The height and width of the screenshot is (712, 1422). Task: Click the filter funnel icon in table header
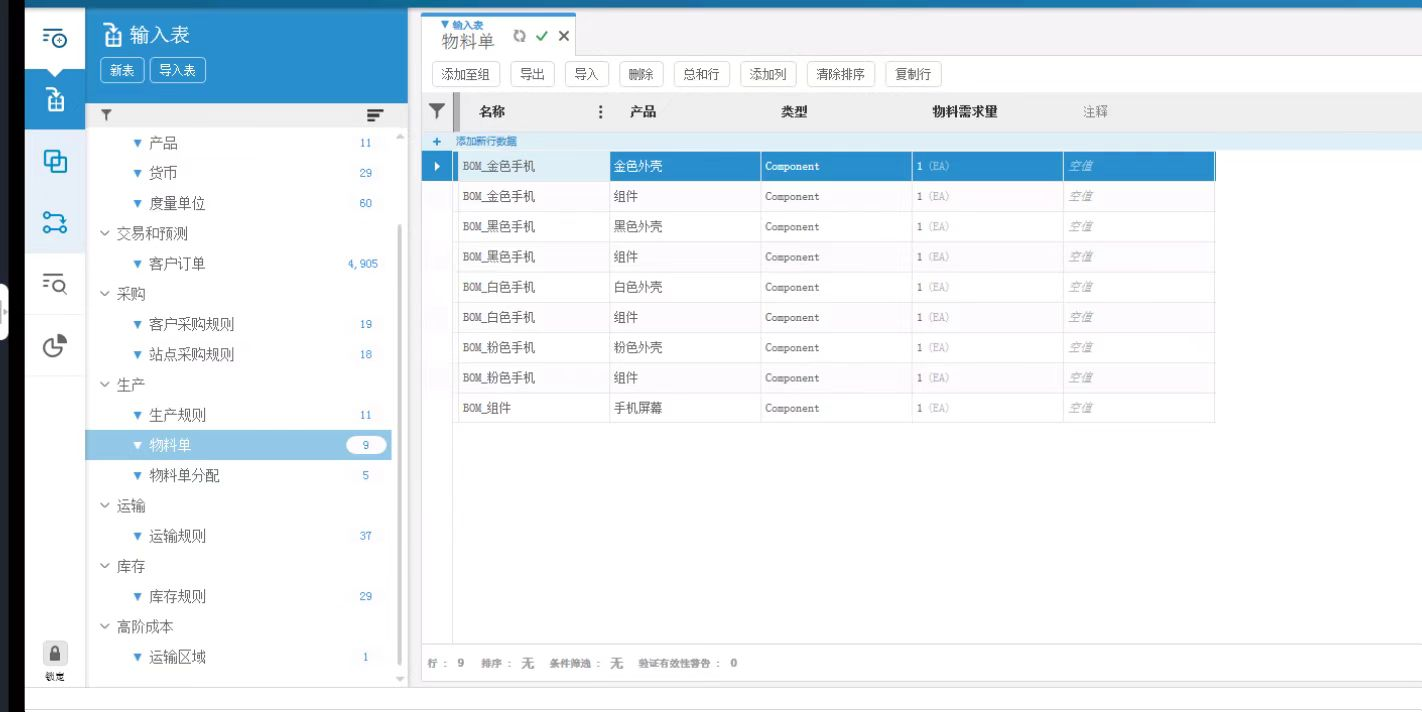[x=437, y=111]
